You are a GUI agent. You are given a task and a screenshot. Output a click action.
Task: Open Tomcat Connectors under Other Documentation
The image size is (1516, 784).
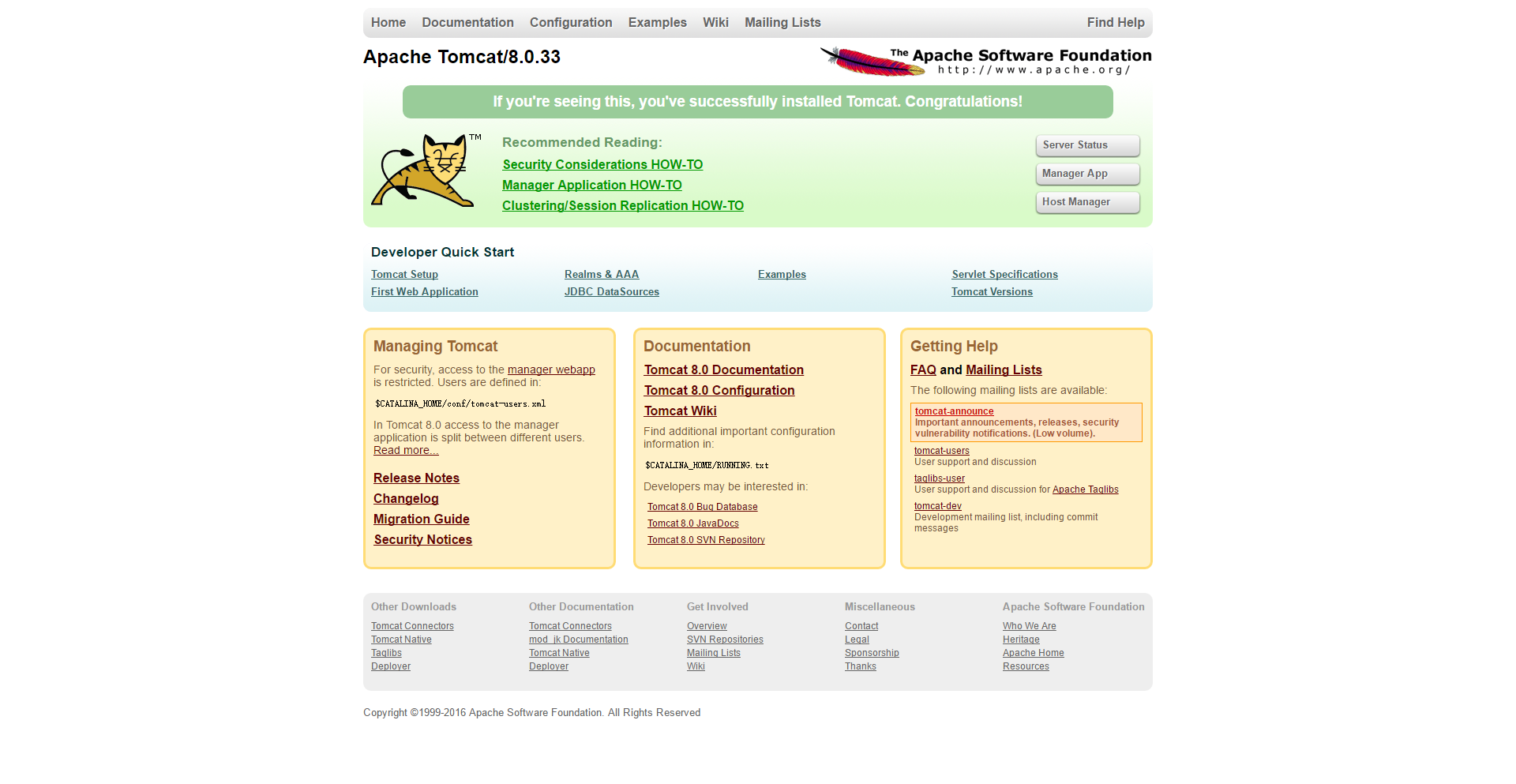(570, 626)
